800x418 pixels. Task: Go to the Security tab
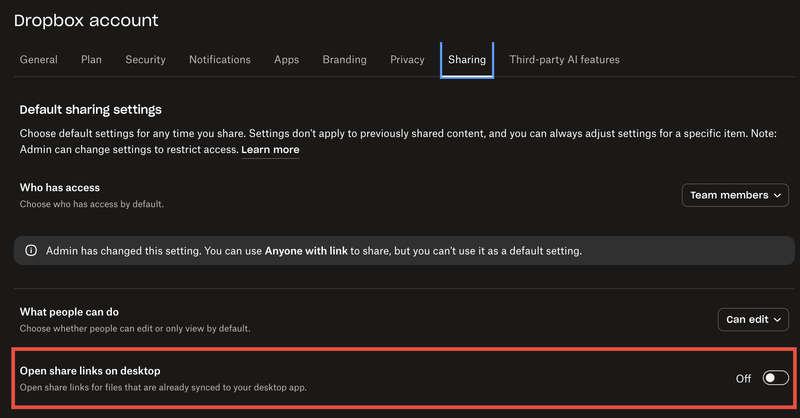tap(145, 60)
